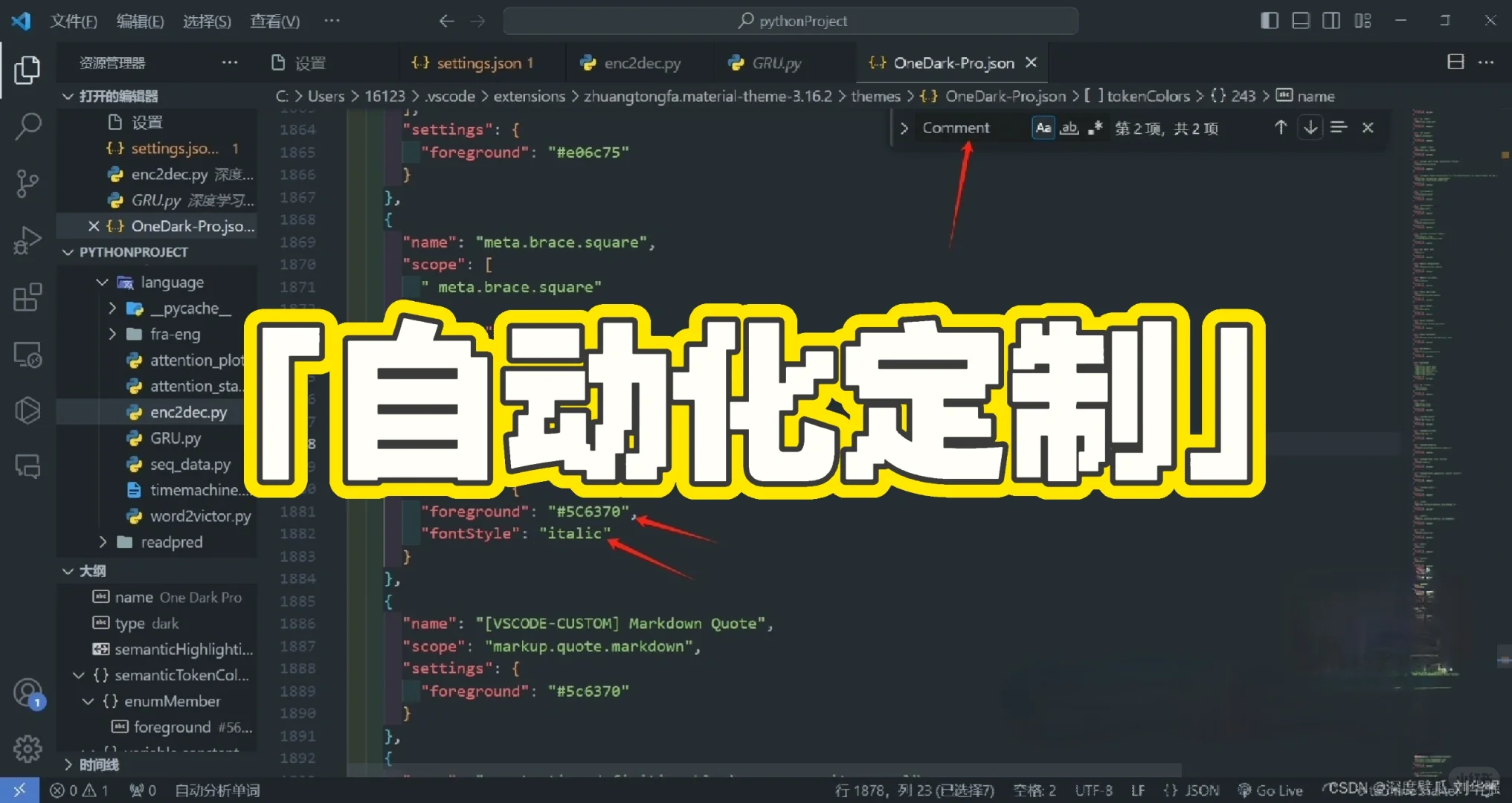Switch to the settings.json tab
This screenshot has width=1512, height=803.
(478, 63)
